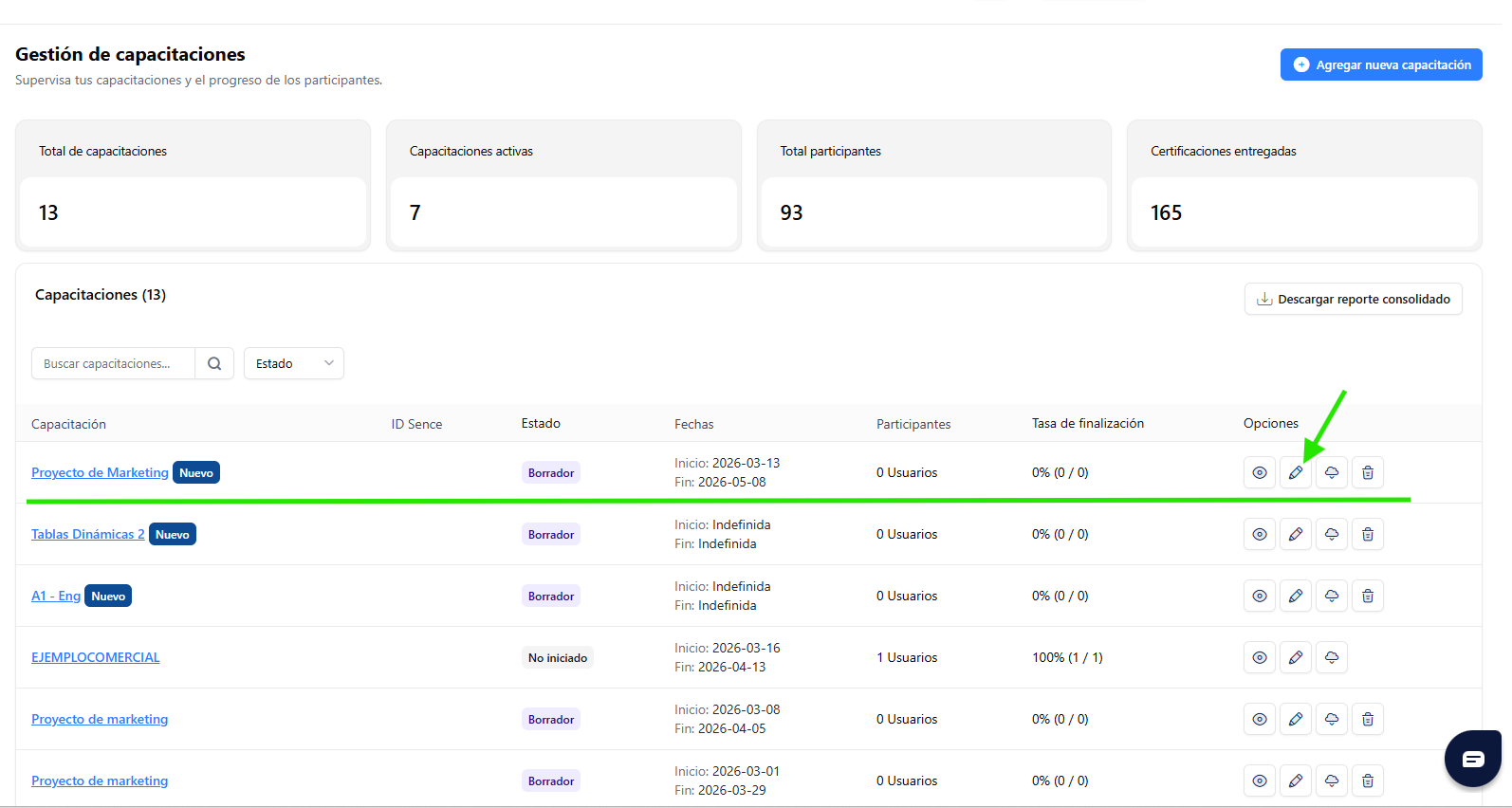Click the Certificaciones entregadas card showing 165
The image size is (1512, 808).
(x=1304, y=186)
